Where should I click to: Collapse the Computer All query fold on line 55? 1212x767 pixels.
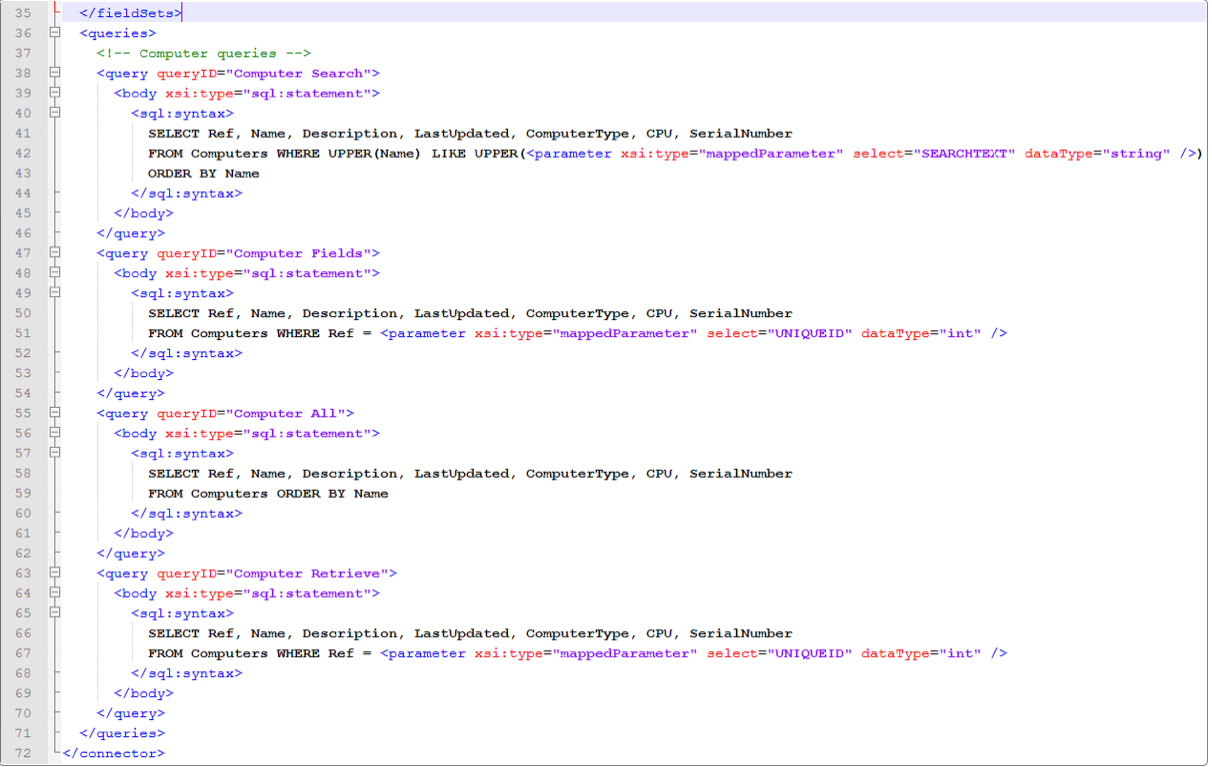[55, 413]
